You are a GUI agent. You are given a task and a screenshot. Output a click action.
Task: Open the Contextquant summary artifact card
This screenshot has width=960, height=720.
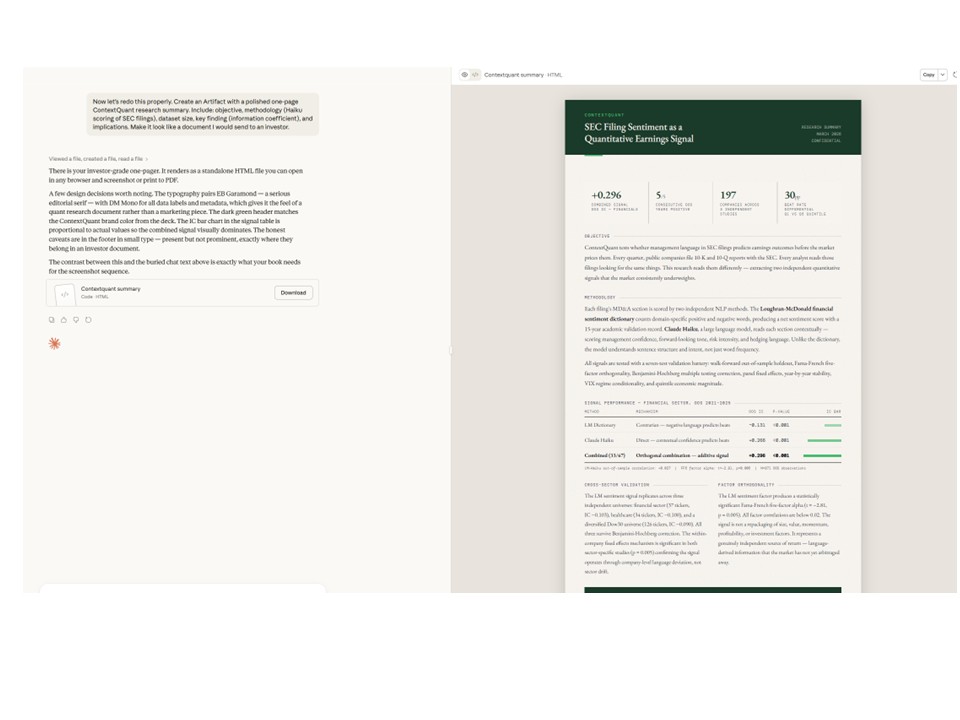point(160,293)
